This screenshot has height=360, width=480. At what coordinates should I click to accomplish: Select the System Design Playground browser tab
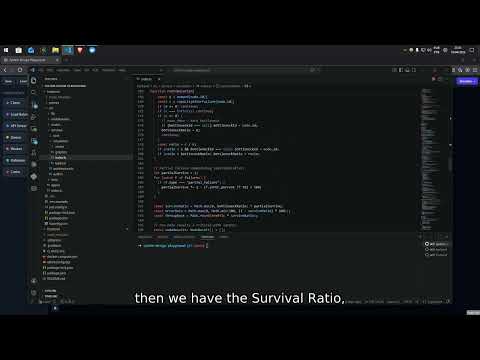coord(30,60)
